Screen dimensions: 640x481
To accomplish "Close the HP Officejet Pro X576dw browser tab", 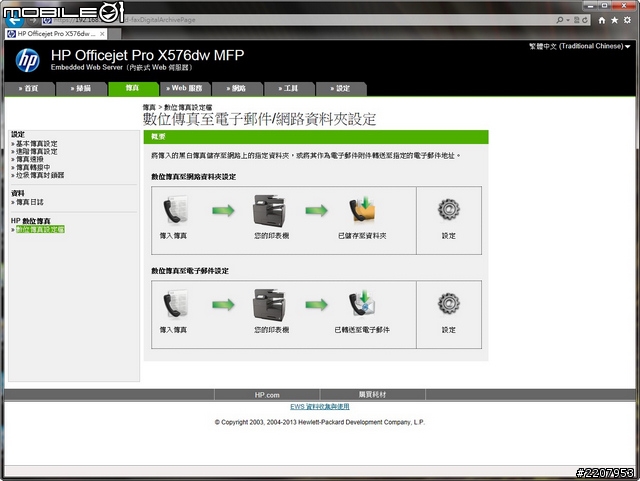I will (x=102, y=34).
